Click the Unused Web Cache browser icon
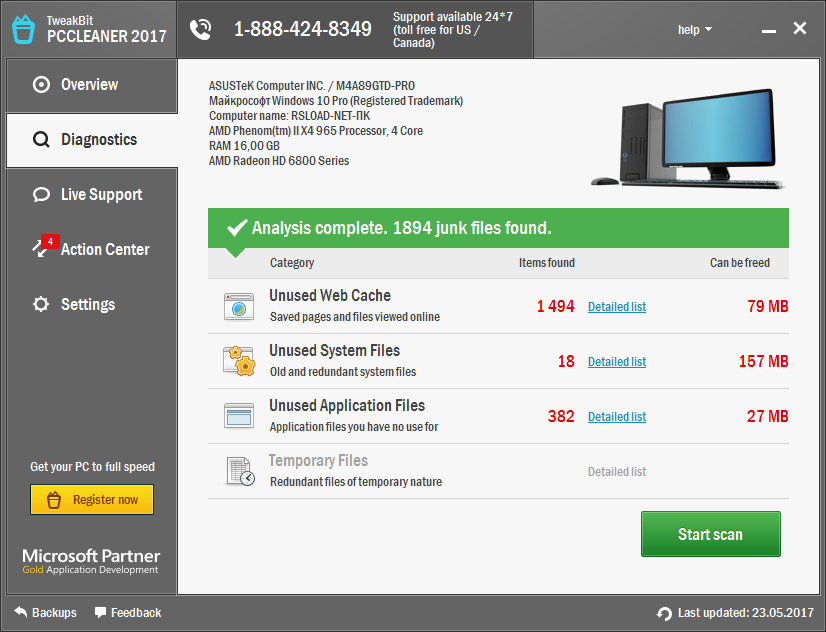The width and height of the screenshot is (826, 632). point(239,307)
